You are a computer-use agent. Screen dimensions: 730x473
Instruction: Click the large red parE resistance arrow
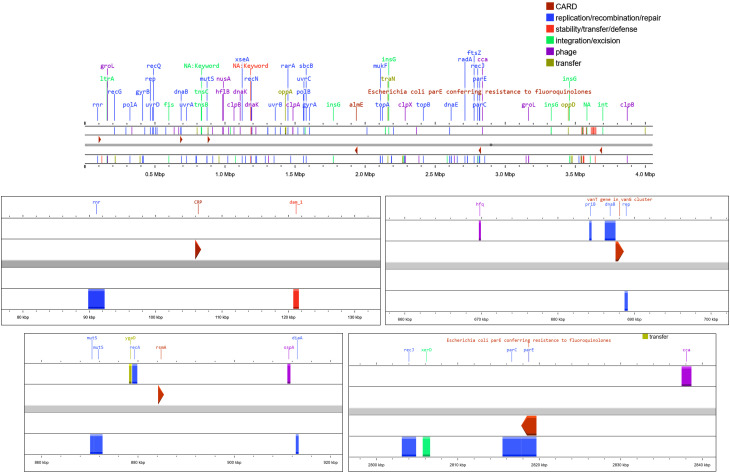(x=529, y=426)
